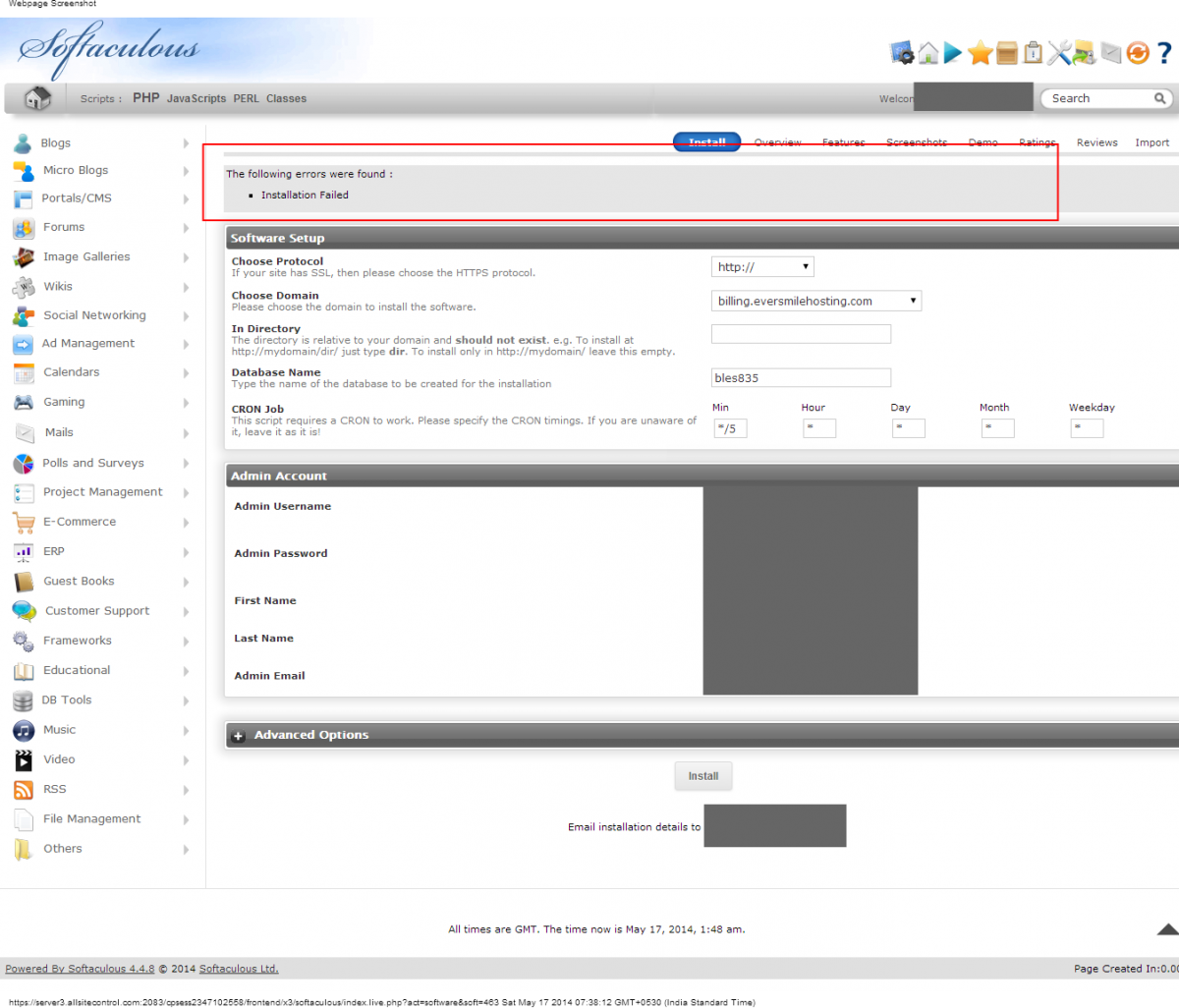Click the home icon in the Scripts bar

pyautogui.click(x=37, y=98)
